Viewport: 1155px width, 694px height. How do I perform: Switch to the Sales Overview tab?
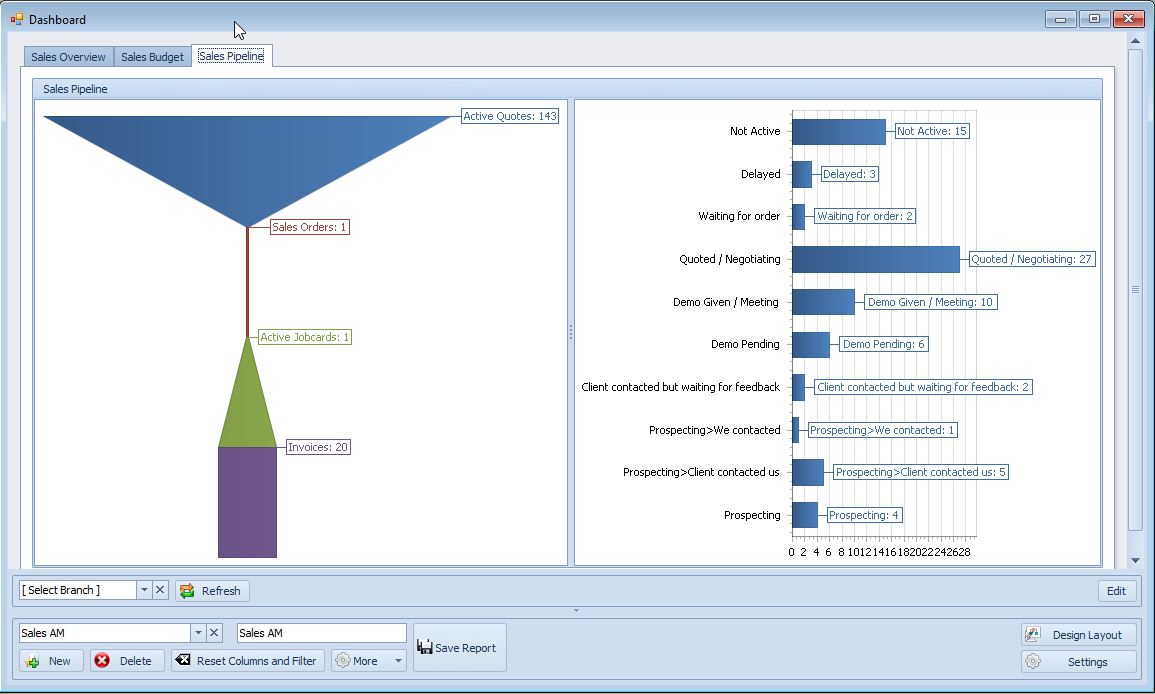click(68, 56)
